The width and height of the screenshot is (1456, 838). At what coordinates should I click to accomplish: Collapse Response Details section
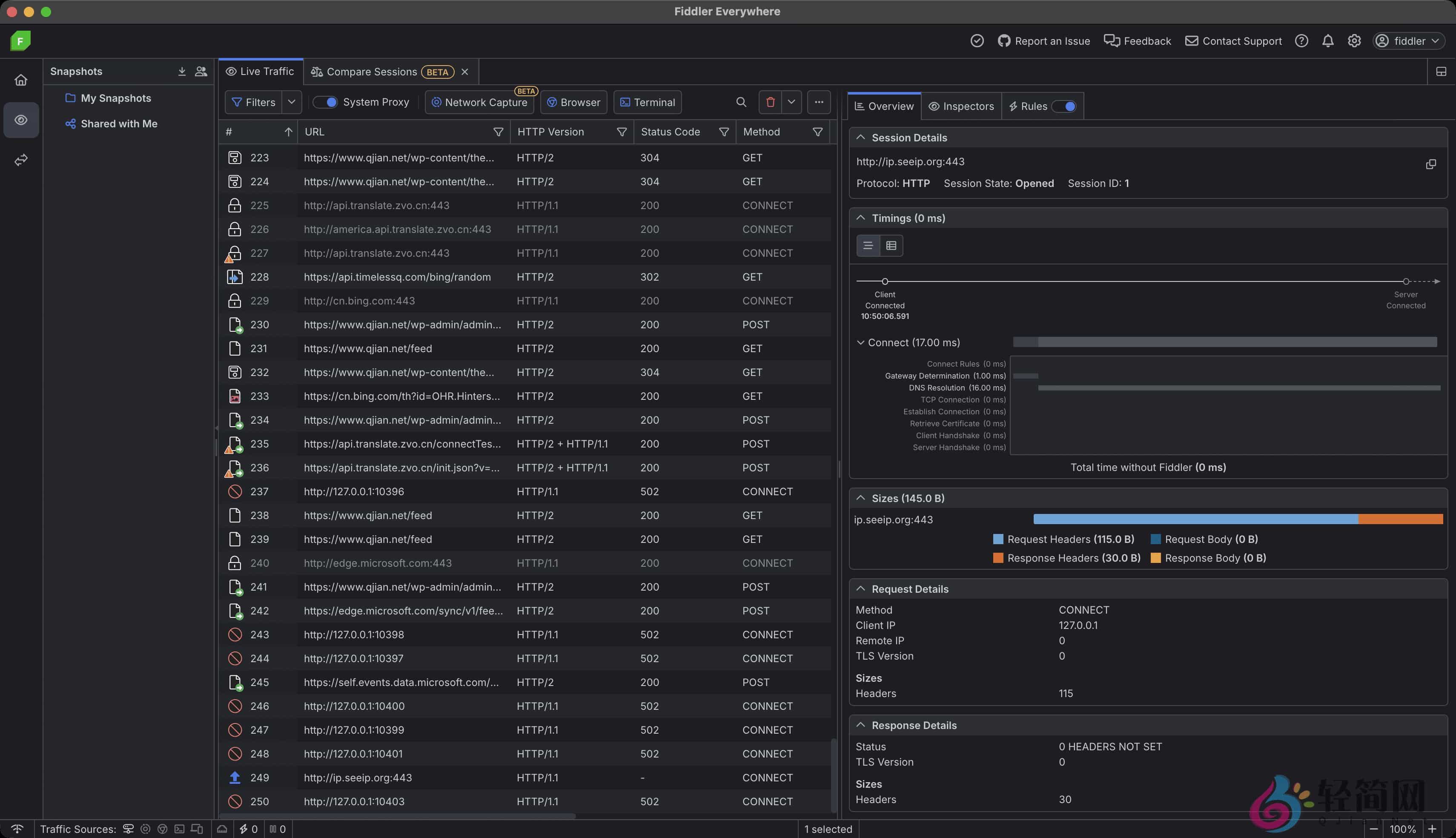click(x=860, y=725)
